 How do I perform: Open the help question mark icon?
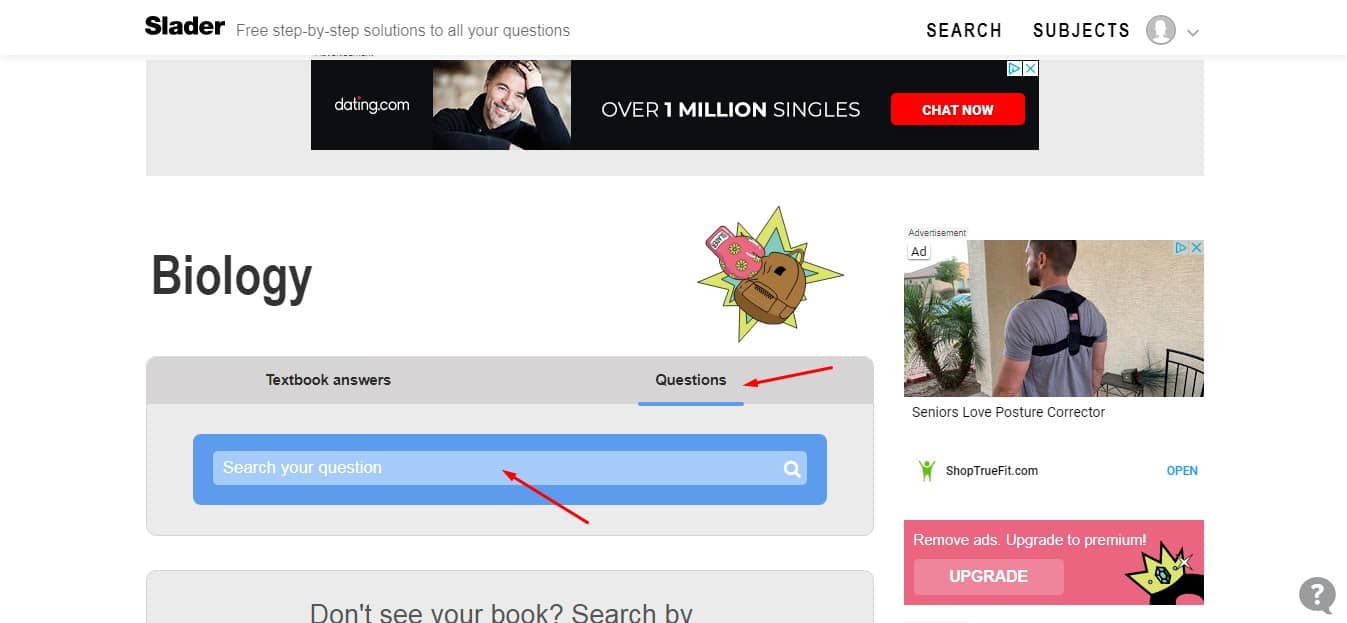1317,594
